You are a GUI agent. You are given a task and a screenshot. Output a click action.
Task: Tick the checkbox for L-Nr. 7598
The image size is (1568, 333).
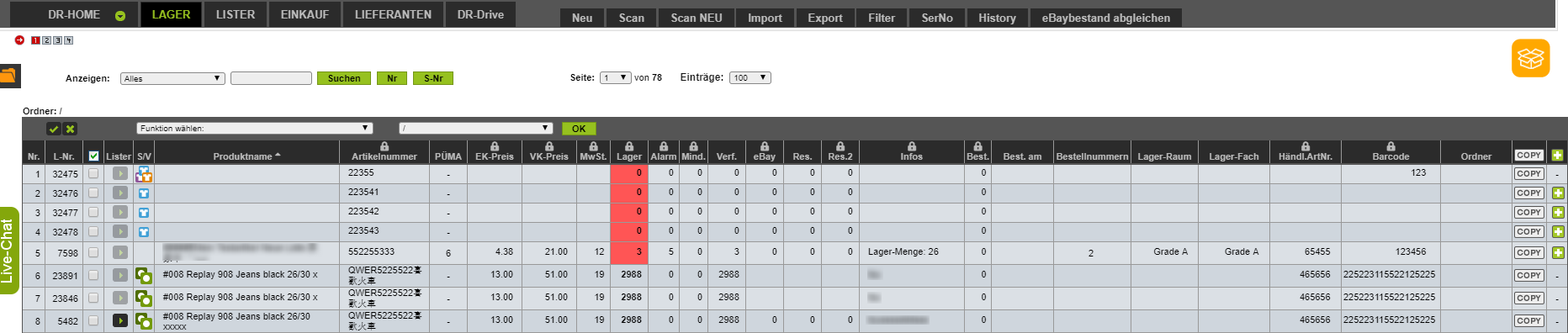(x=93, y=252)
